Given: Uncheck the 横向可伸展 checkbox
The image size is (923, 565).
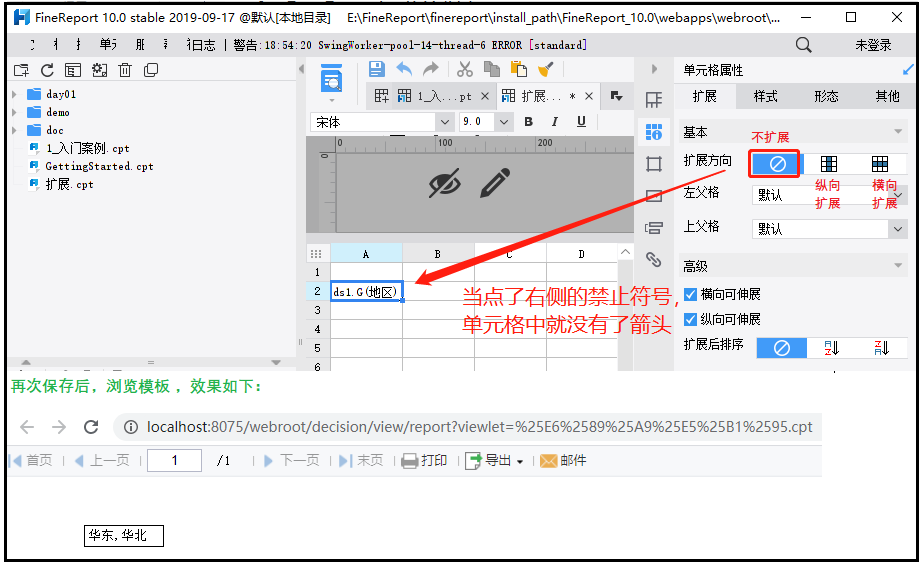Looking at the screenshot, I should coord(690,295).
